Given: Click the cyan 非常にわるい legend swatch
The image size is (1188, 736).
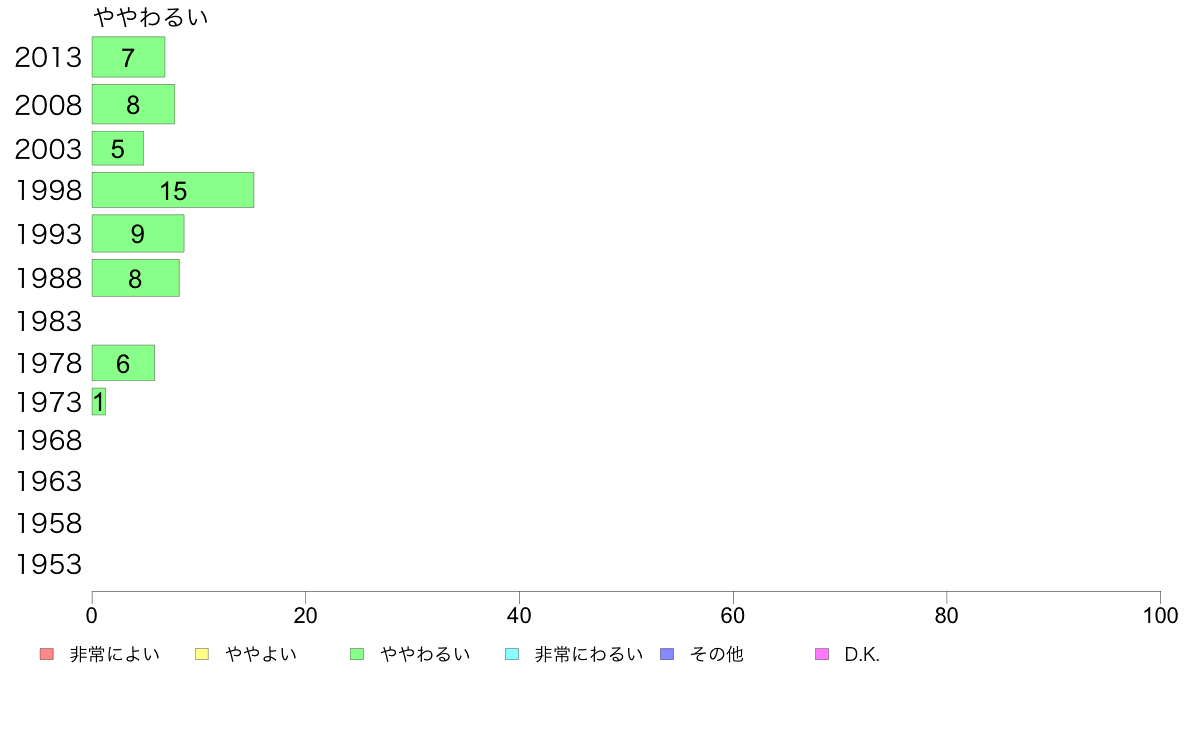Looking at the screenshot, I should [x=512, y=654].
